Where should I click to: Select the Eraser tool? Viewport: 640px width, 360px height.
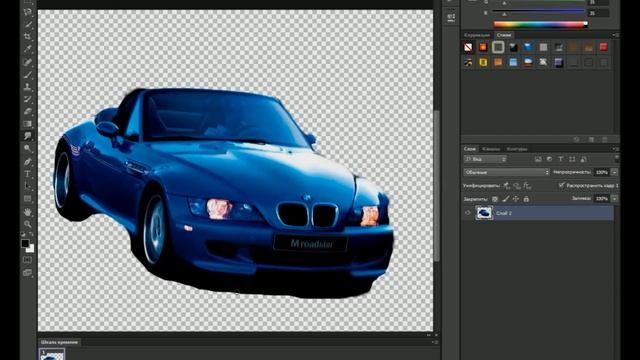pos(27,111)
